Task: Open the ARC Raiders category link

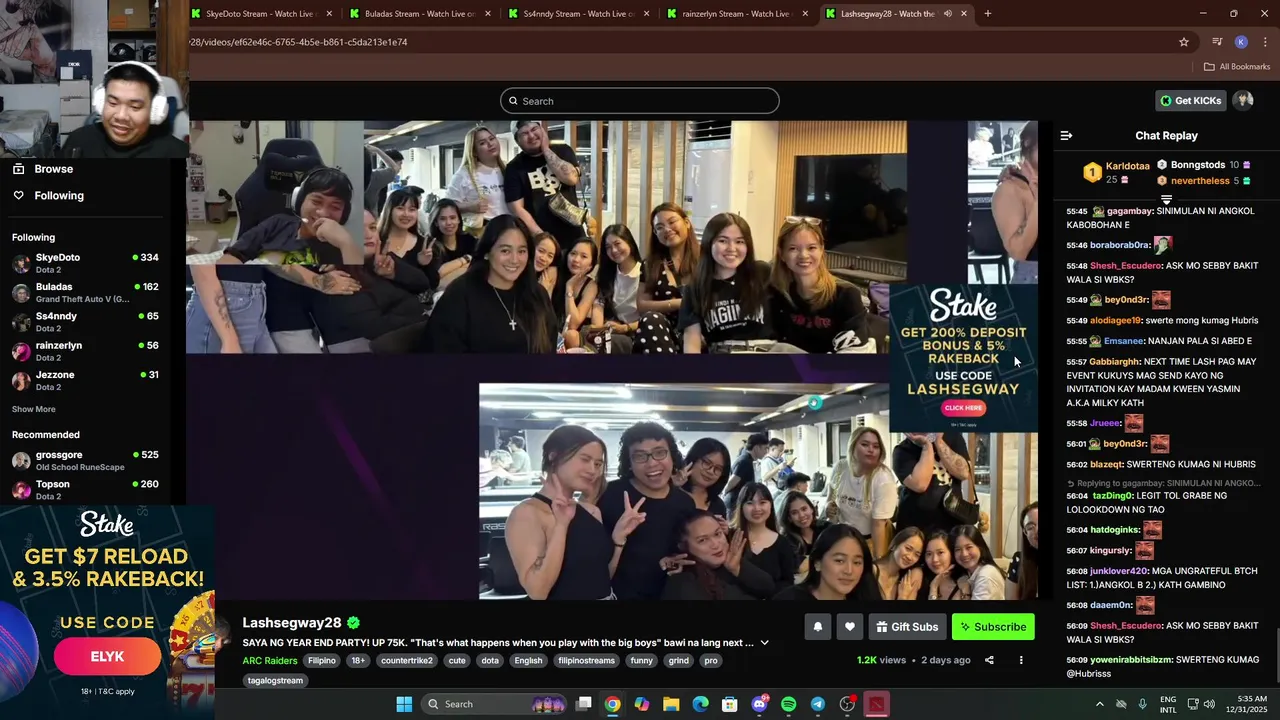Action: click(270, 660)
